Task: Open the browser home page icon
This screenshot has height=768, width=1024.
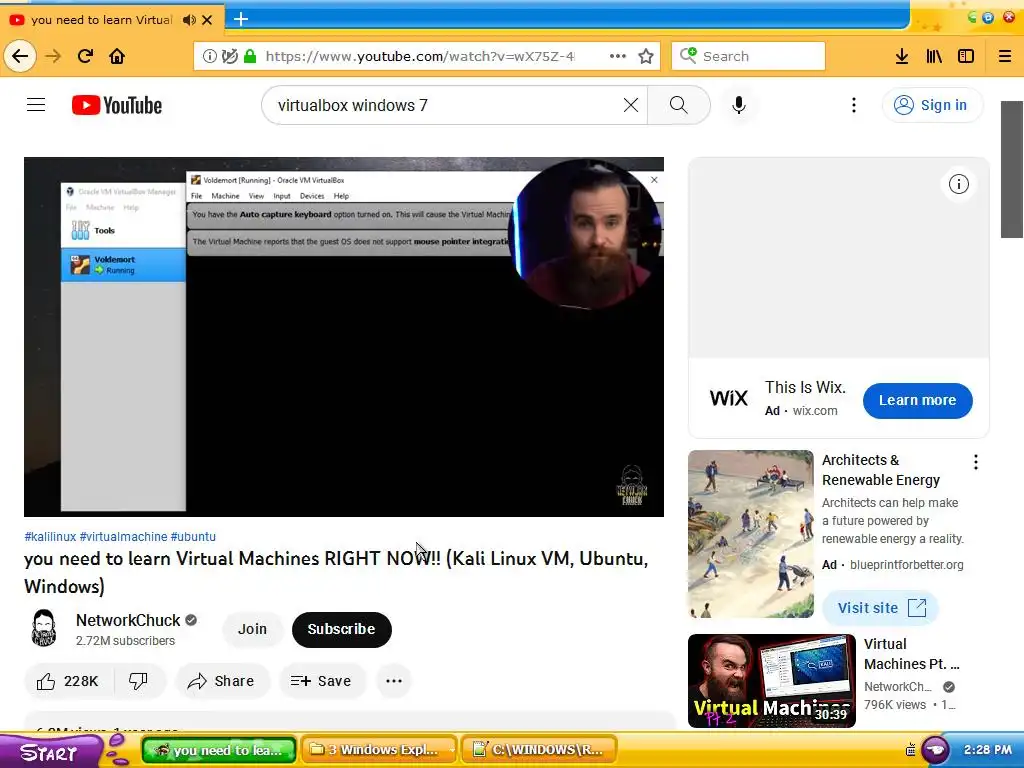Action: pos(117,56)
